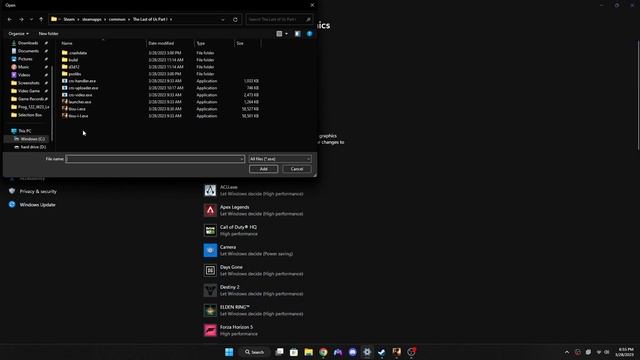Go forward in the Open dialog
This screenshot has width=640, height=360.
[21, 19]
